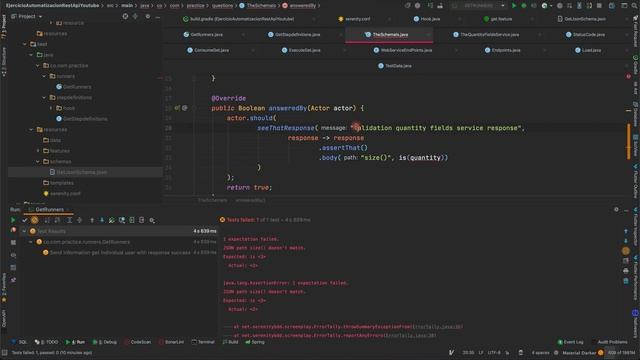
Task: Open Gradle tool window on right edge
Action: pos(636,64)
